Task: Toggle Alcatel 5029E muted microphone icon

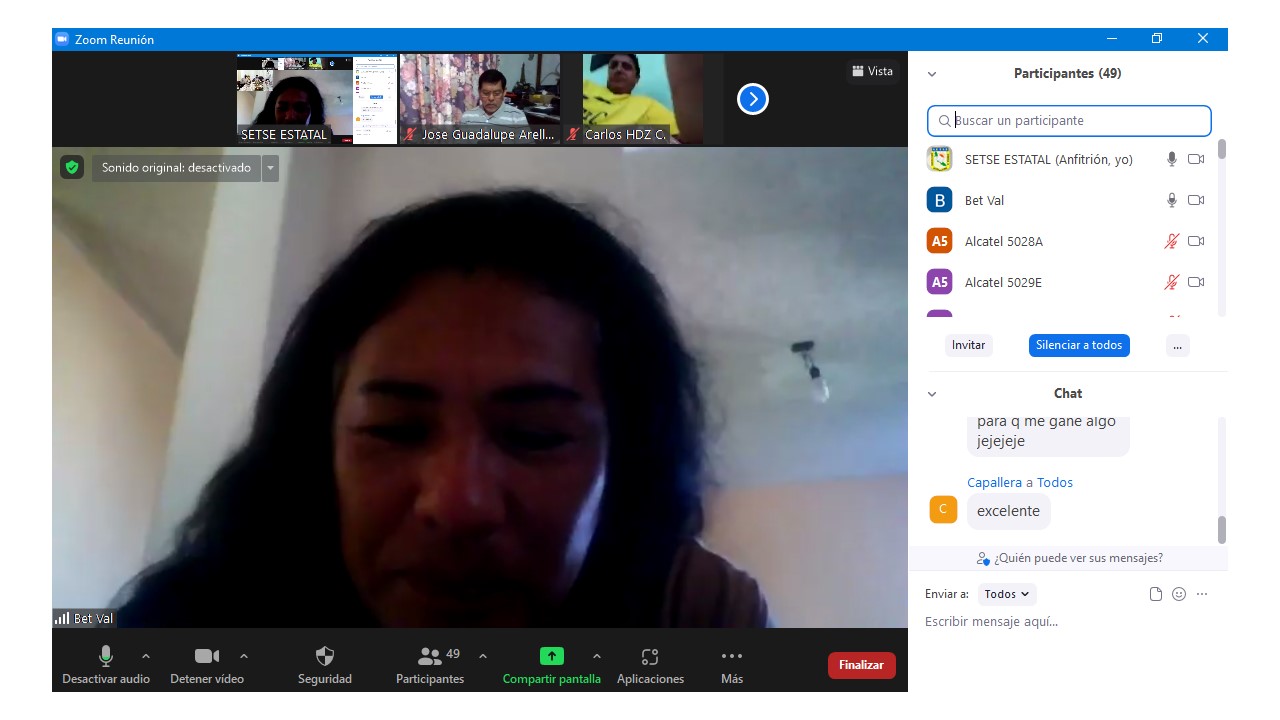Action: pos(1172,282)
